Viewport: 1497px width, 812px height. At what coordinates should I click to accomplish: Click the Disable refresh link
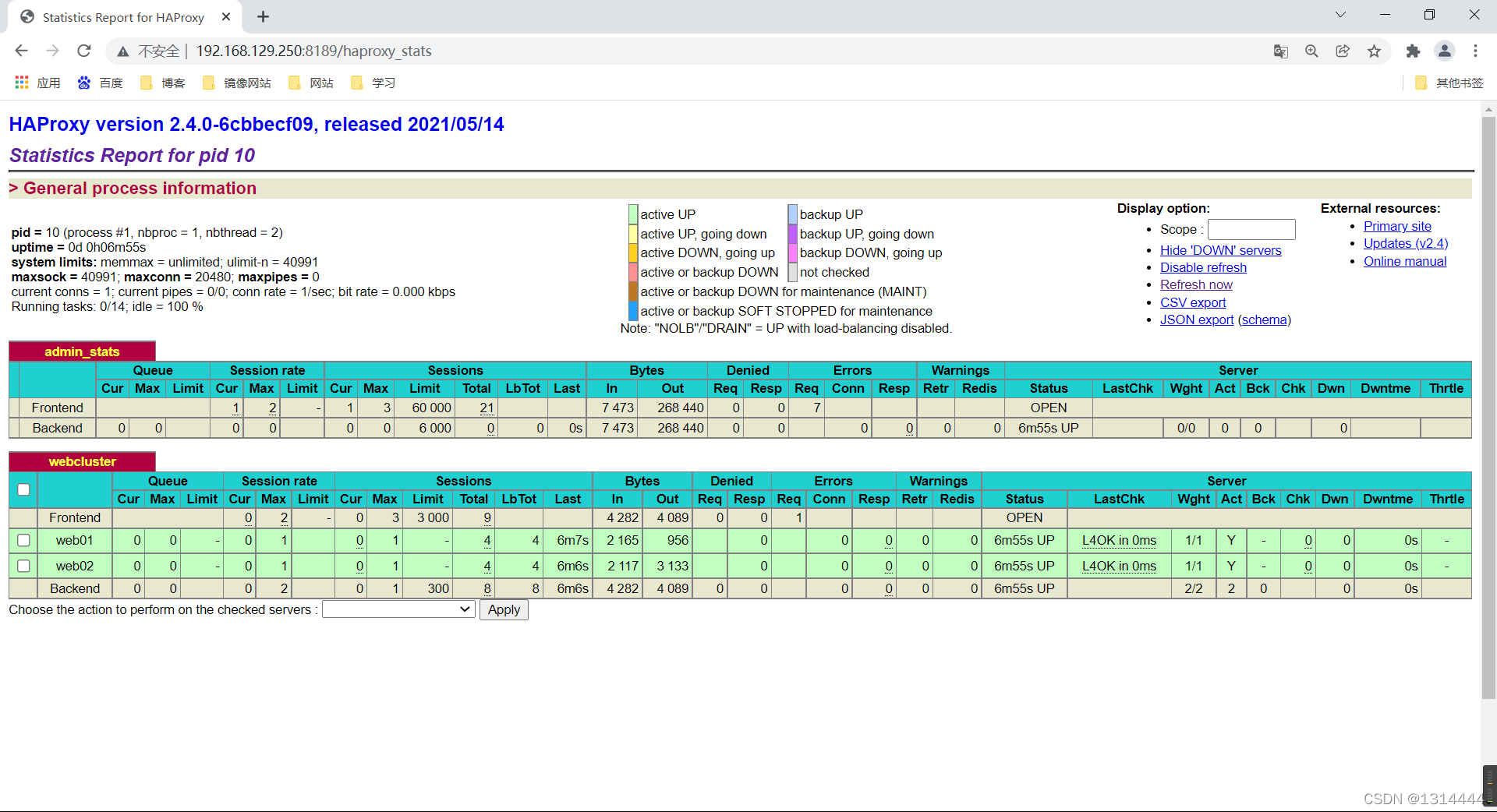click(x=1203, y=267)
